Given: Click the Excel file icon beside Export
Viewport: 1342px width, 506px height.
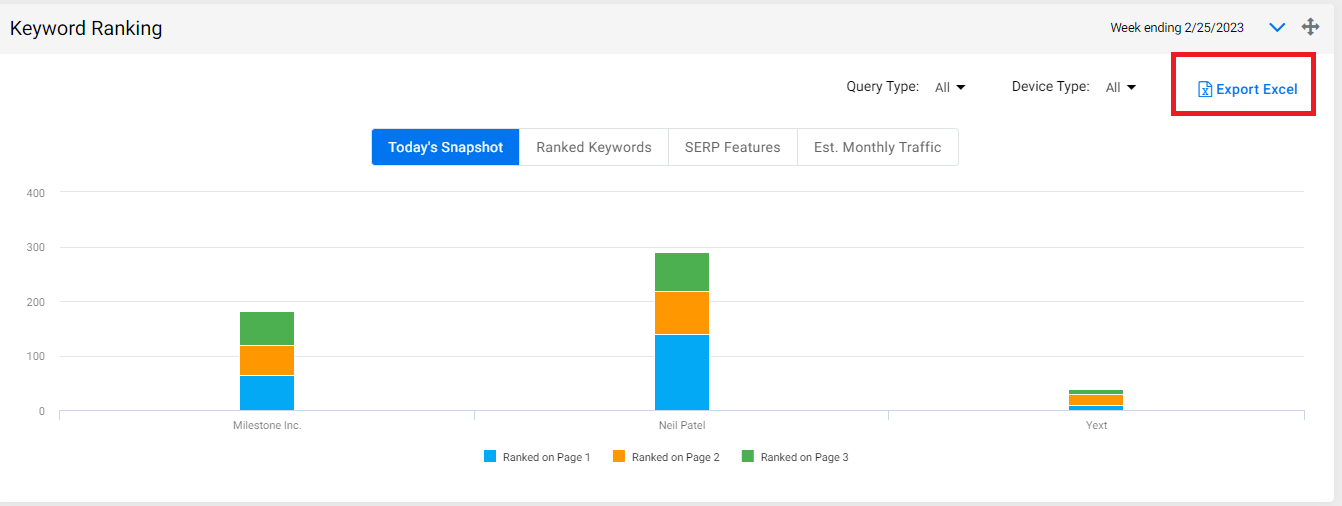Looking at the screenshot, I should [x=1205, y=89].
